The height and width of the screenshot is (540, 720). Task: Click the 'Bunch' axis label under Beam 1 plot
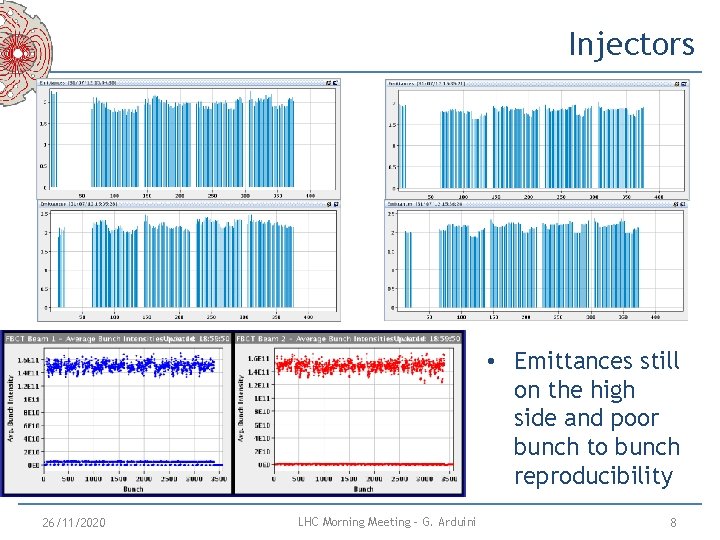click(133, 489)
